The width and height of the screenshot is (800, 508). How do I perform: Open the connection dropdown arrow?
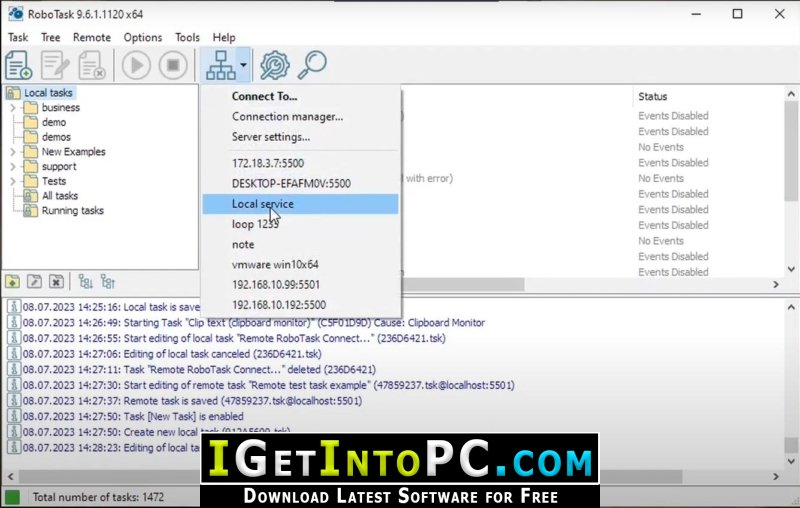(x=244, y=65)
